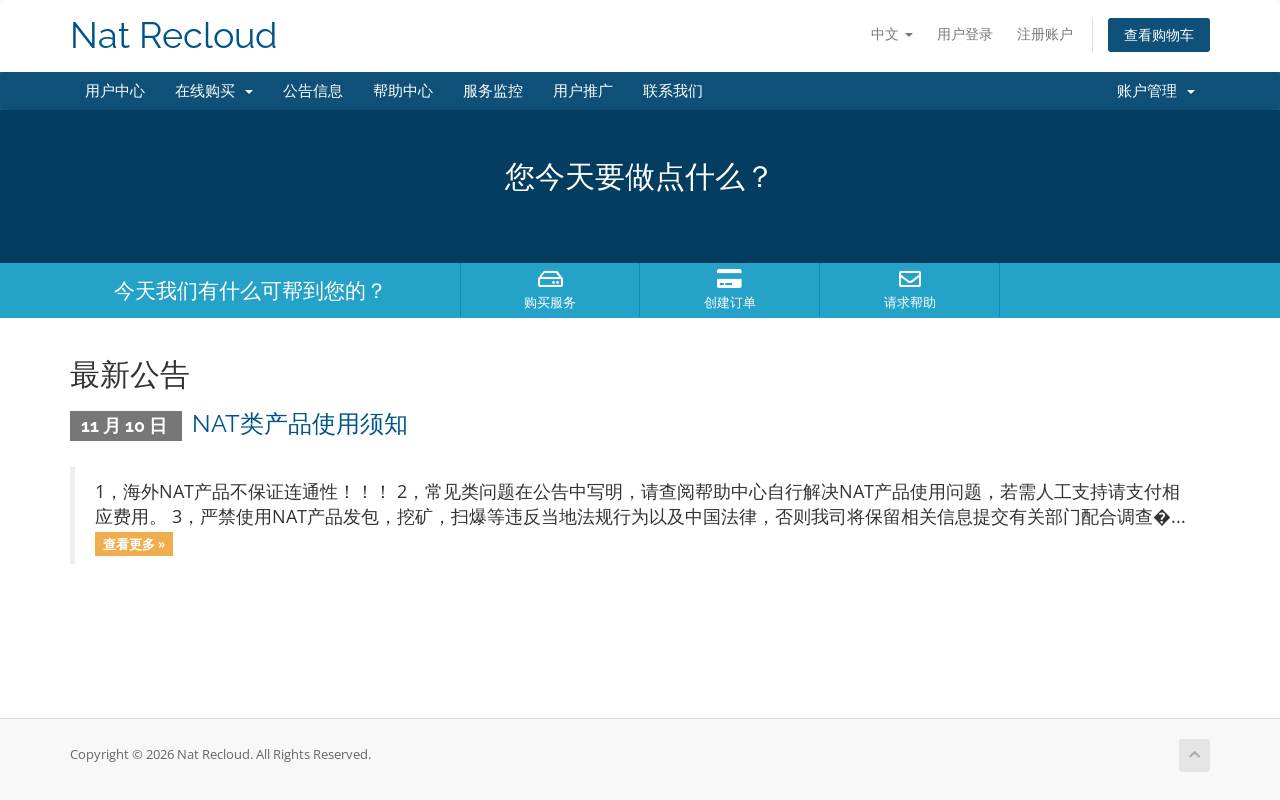Click the 查看更多 button under the announcement

coord(134,544)
